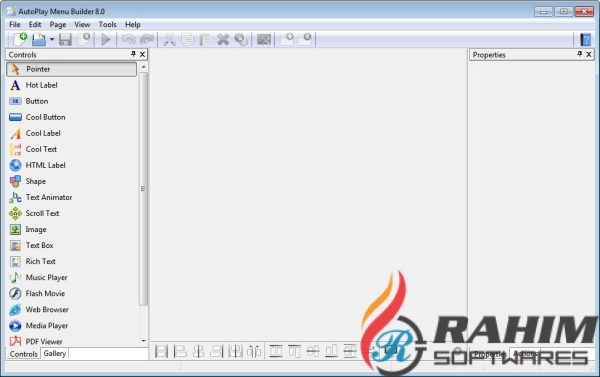This screenshot has height=377, width=600.
Task: Open the Help menu
Action: pos(133,24)
